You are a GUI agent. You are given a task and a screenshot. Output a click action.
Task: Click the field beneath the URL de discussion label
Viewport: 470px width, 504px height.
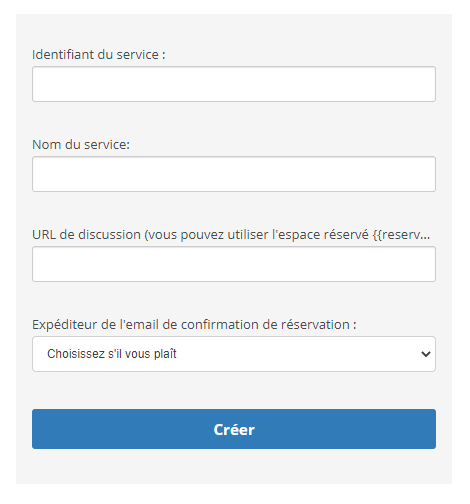234,264
